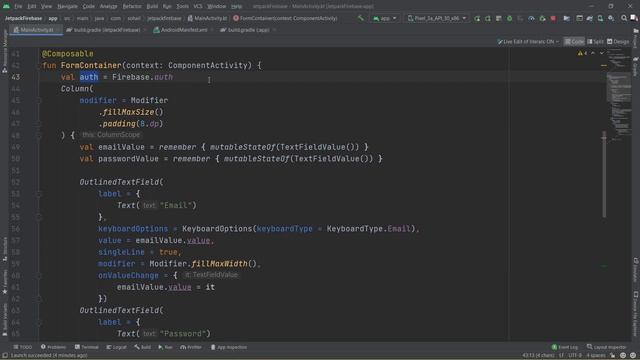The height and width of the screenshot is (360, 640).
Task: Open the Edit menu
Action: tap(31, 6)
